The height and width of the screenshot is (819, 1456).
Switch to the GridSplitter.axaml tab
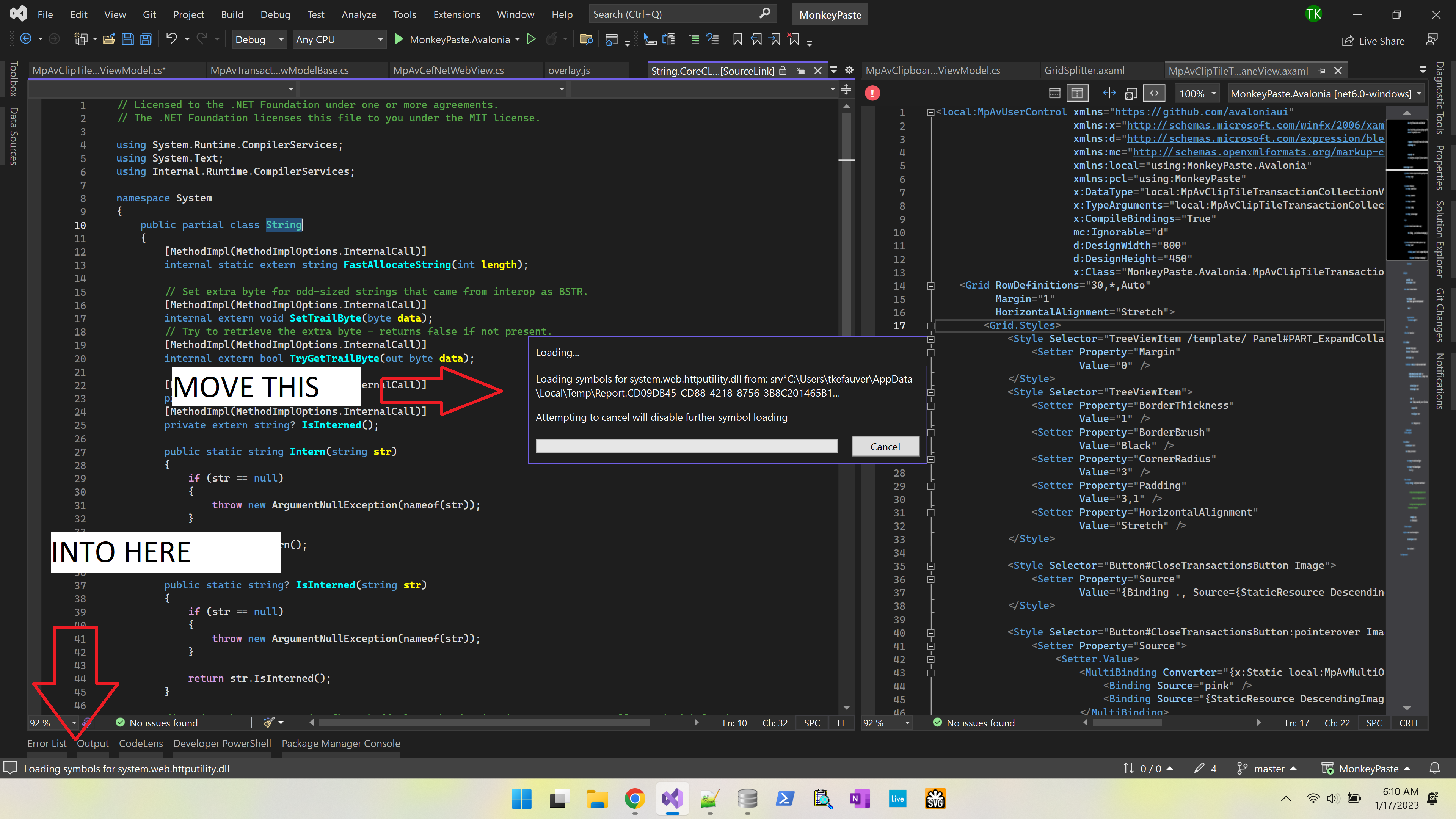pos(1084,71)
